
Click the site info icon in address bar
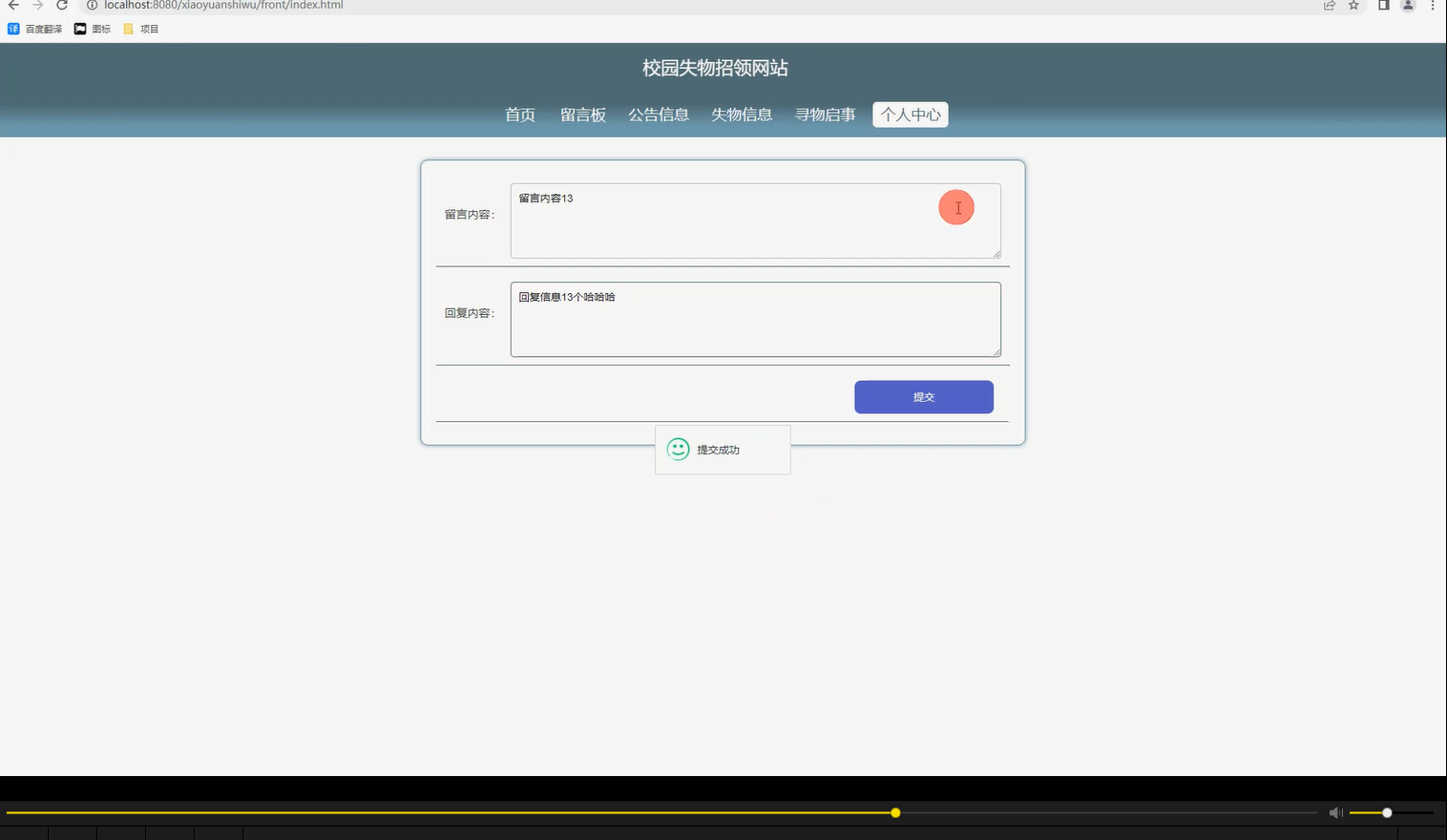93,5
